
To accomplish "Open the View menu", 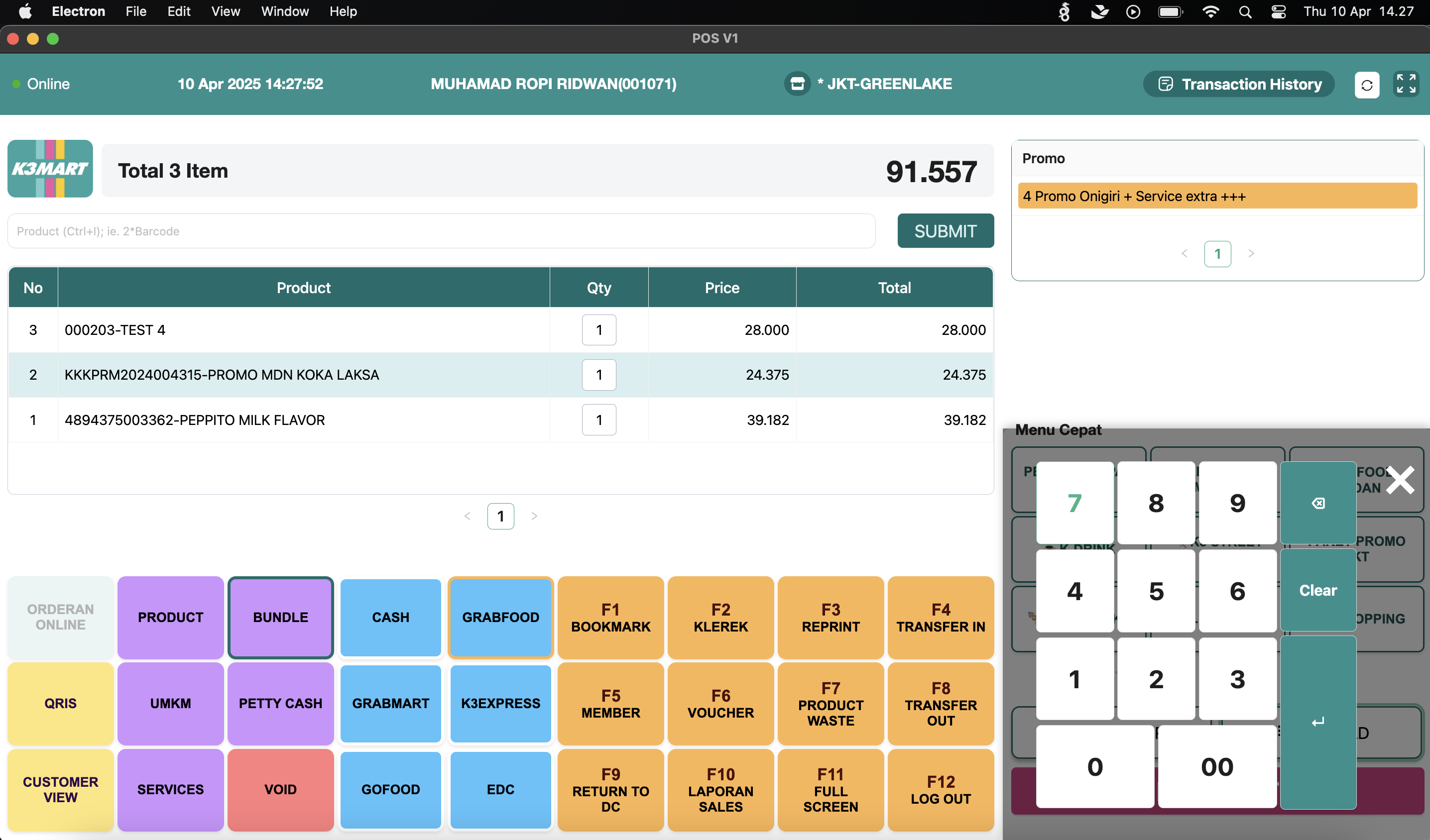I will click(225, 11).
